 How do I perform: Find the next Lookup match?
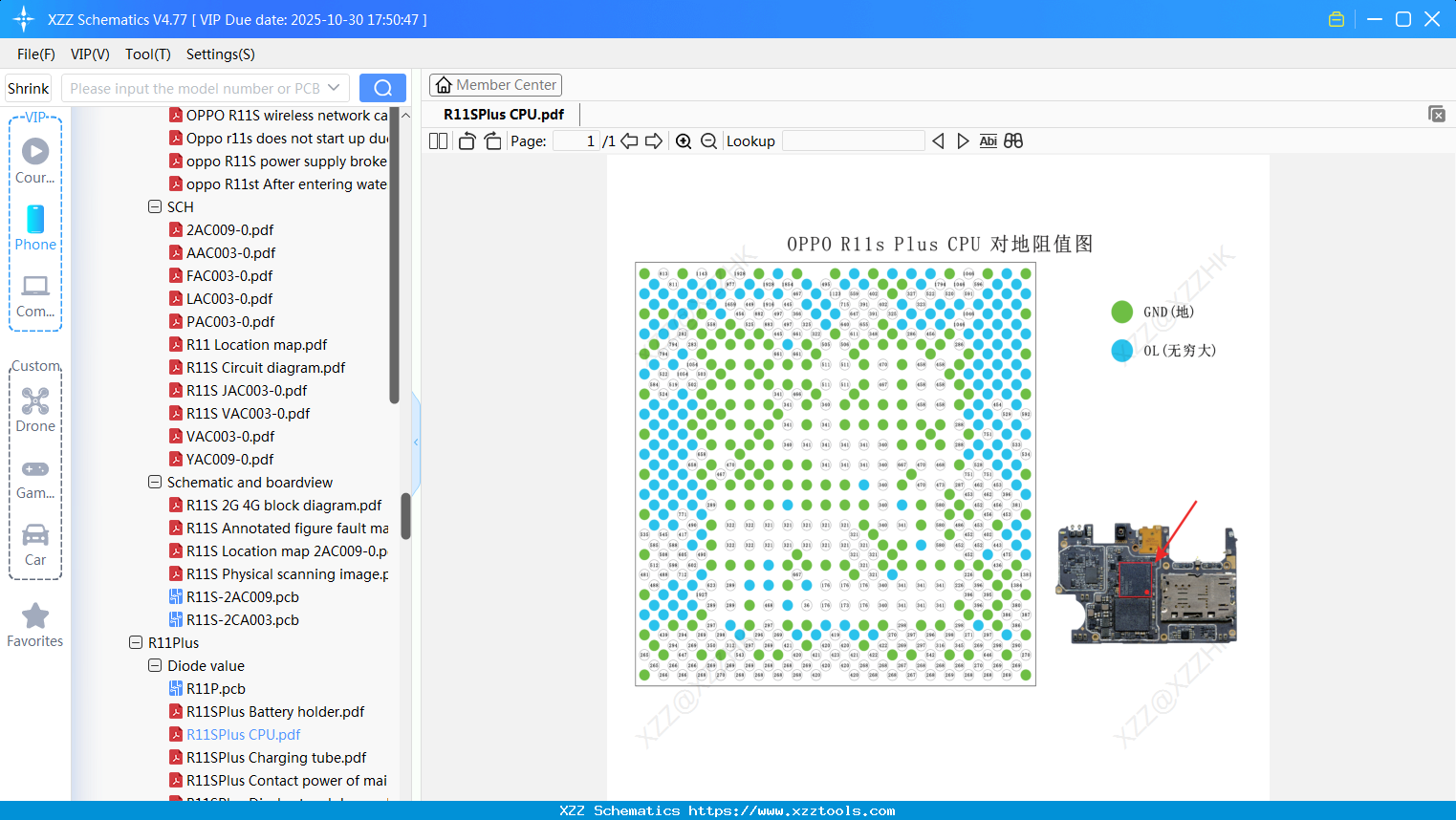tap(963, 140)
